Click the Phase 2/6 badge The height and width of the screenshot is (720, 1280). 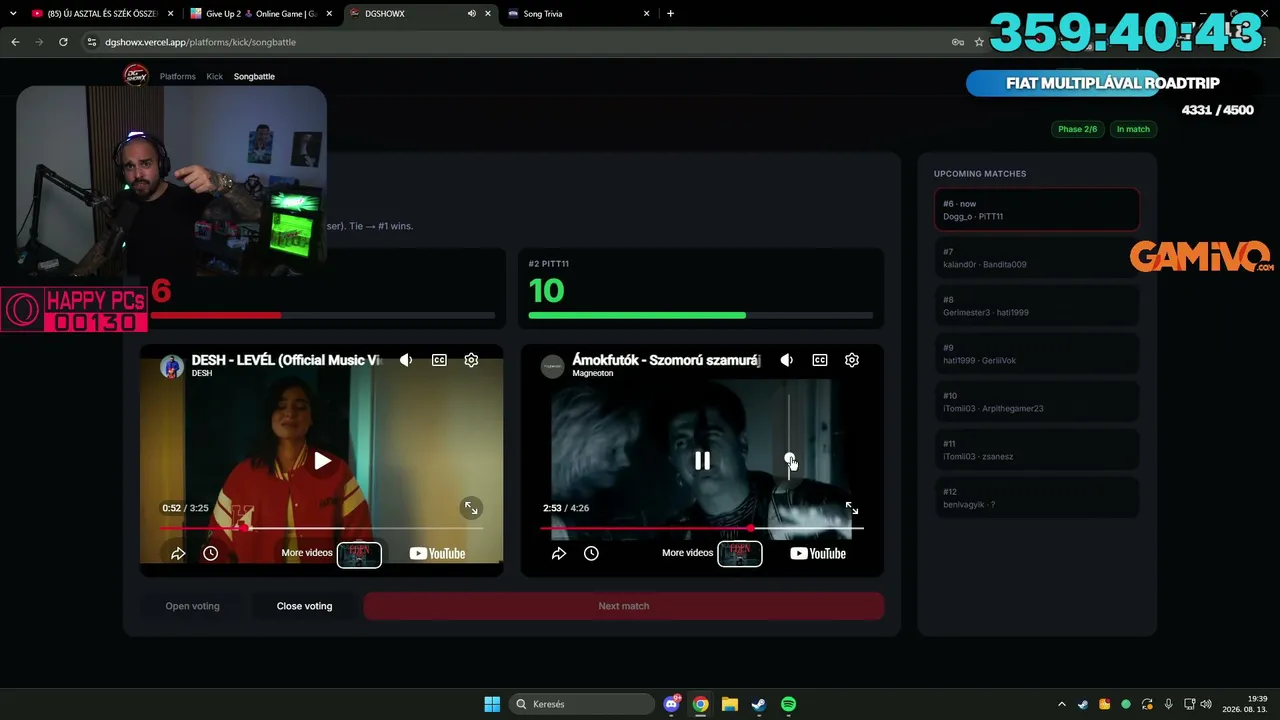(x=1077, y=129)
